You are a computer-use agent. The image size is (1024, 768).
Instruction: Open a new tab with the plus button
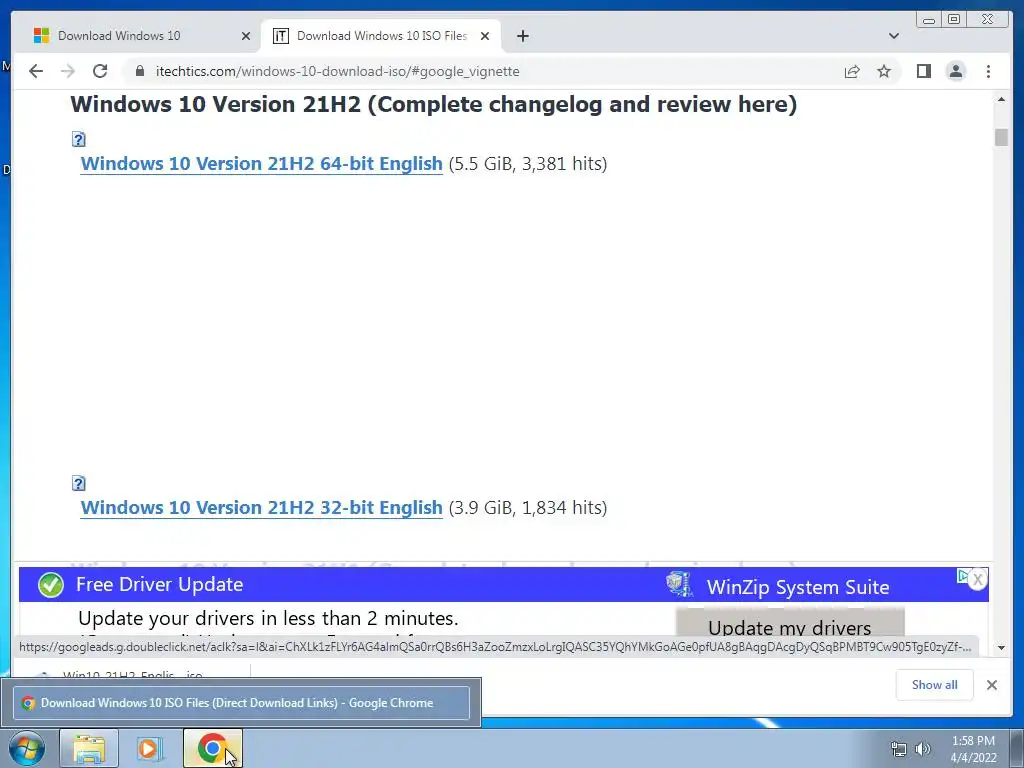(x=522, y=36)
